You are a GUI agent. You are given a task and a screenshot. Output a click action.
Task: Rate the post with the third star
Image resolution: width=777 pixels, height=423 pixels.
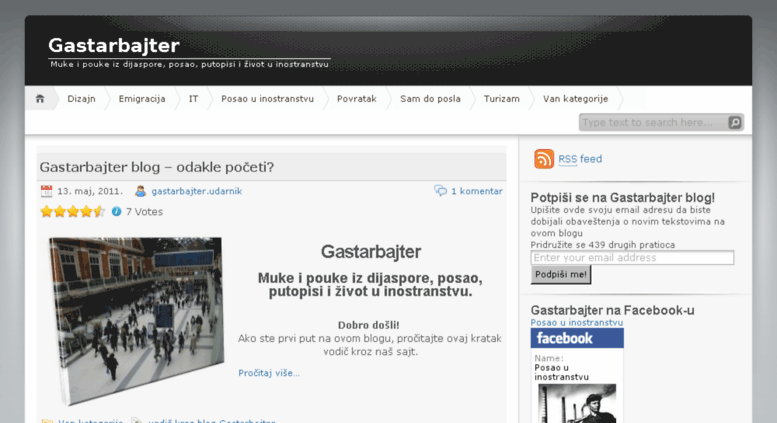(73, 212)
